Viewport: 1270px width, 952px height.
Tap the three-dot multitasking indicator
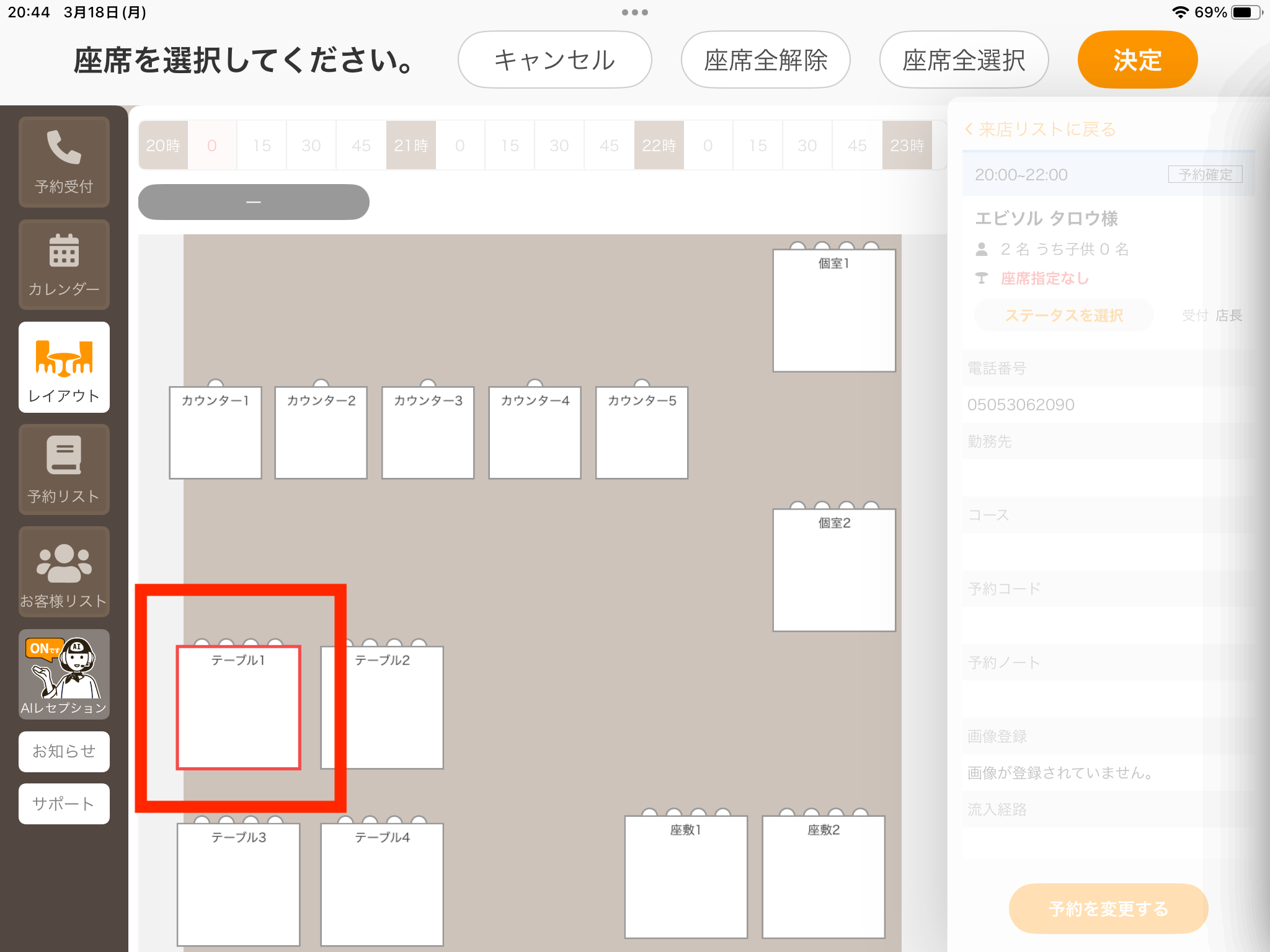(x=635, y=12)
